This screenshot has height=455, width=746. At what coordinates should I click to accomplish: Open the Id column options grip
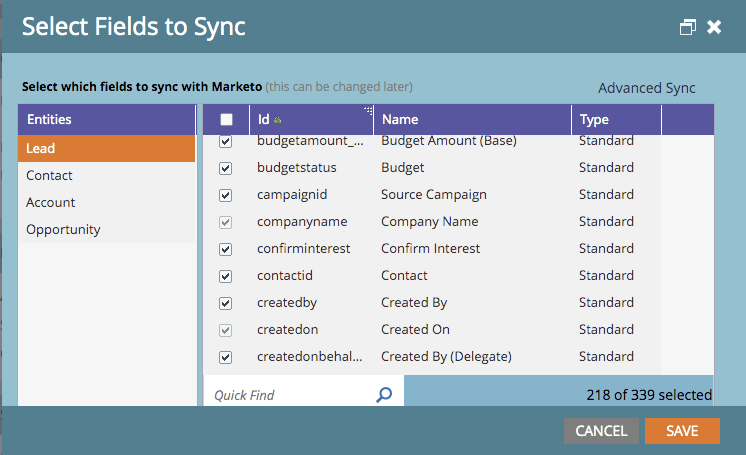pos(367,111)
